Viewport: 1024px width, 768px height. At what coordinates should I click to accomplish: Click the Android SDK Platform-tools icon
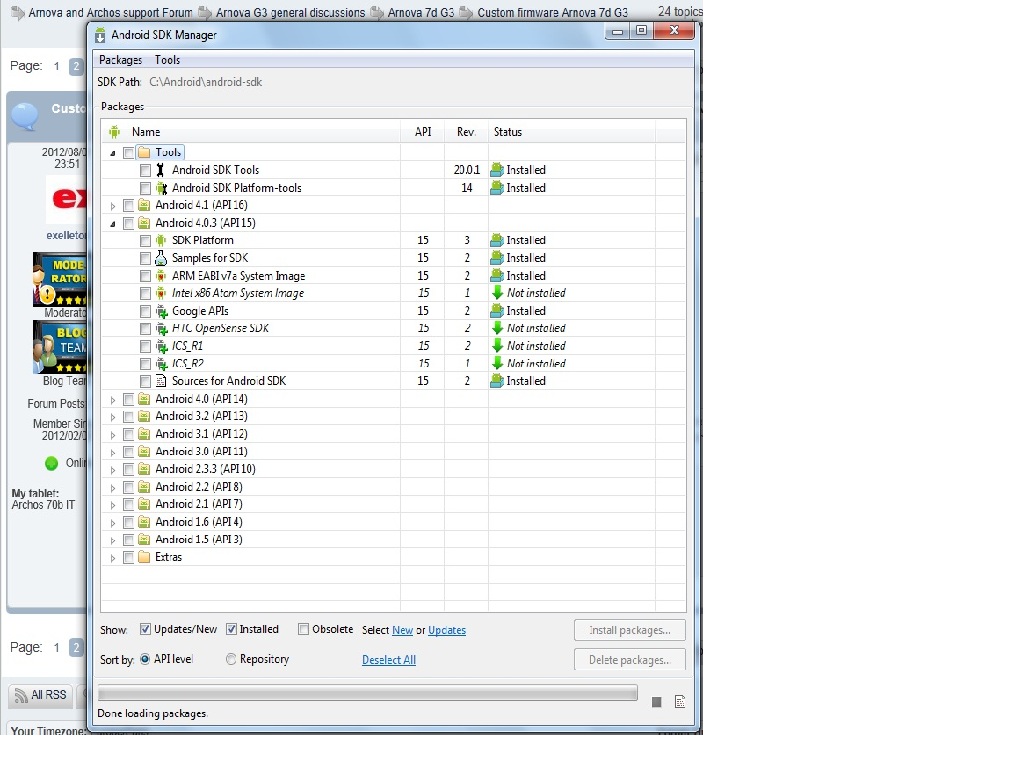pyautogui.click(x=161, y=188)
